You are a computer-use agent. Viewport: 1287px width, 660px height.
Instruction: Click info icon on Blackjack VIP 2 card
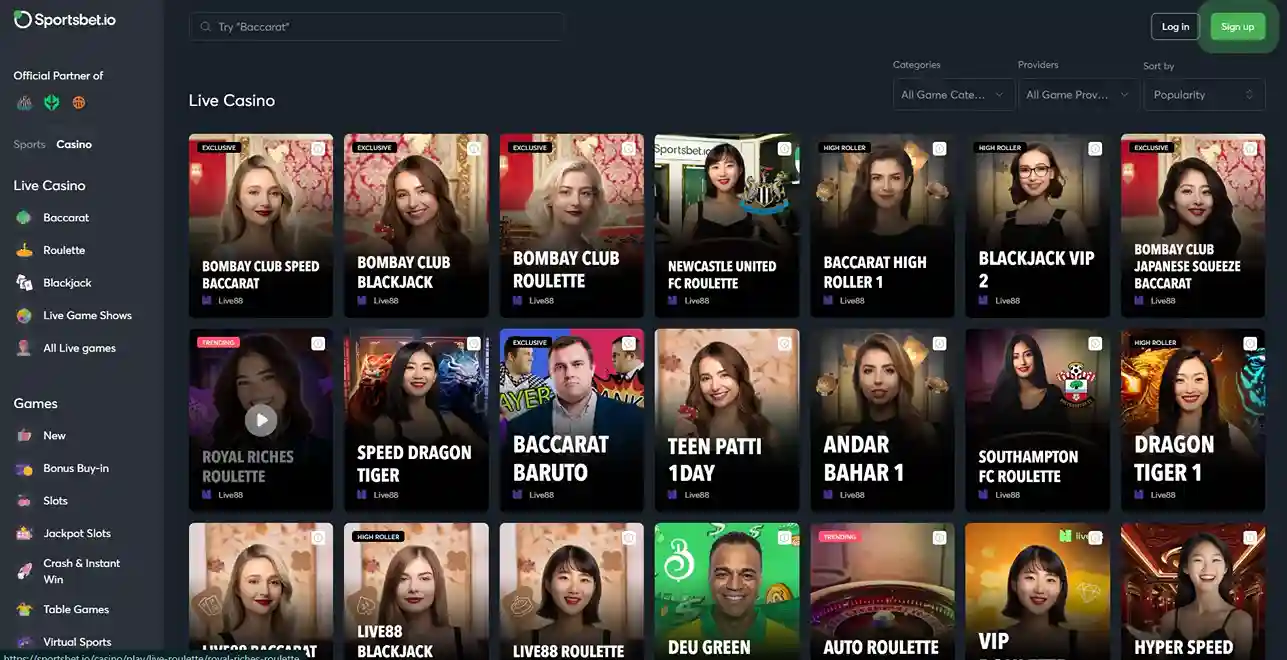1095,149
